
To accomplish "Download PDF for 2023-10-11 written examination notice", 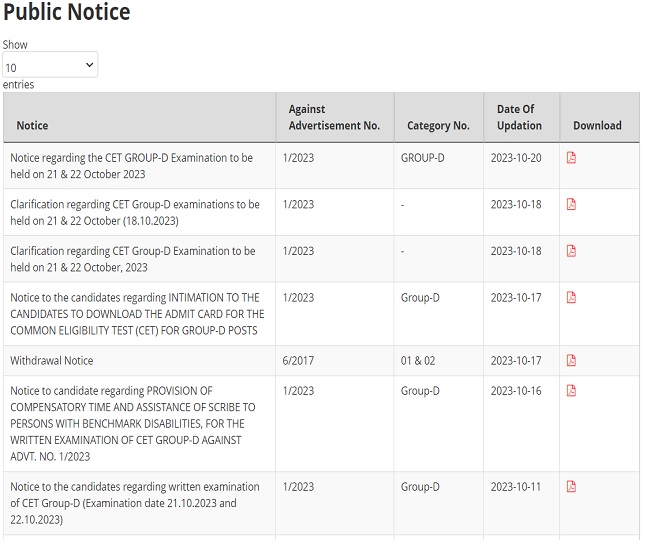I will coord(571,487).
